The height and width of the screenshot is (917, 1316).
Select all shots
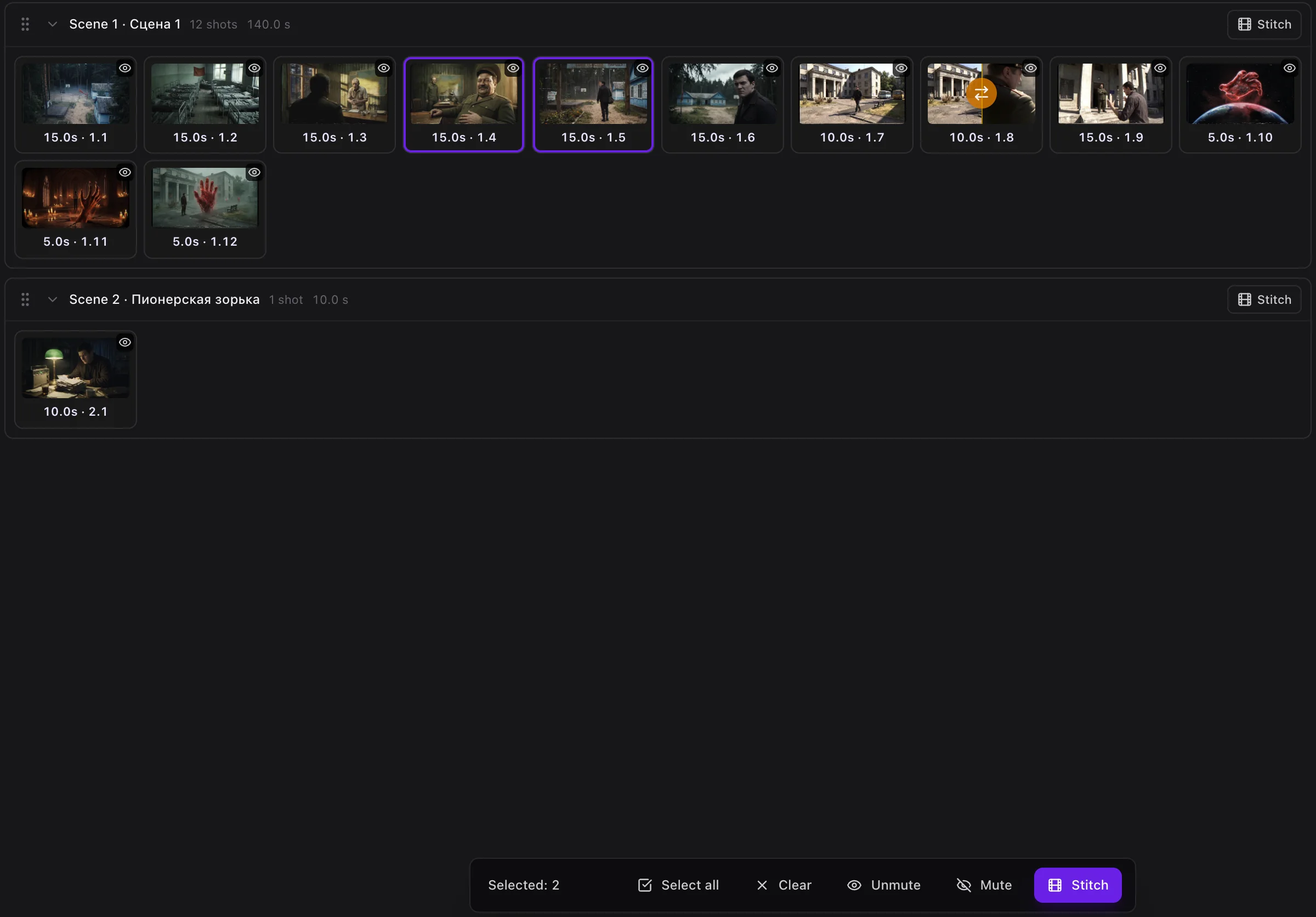[x=678, y=885]
